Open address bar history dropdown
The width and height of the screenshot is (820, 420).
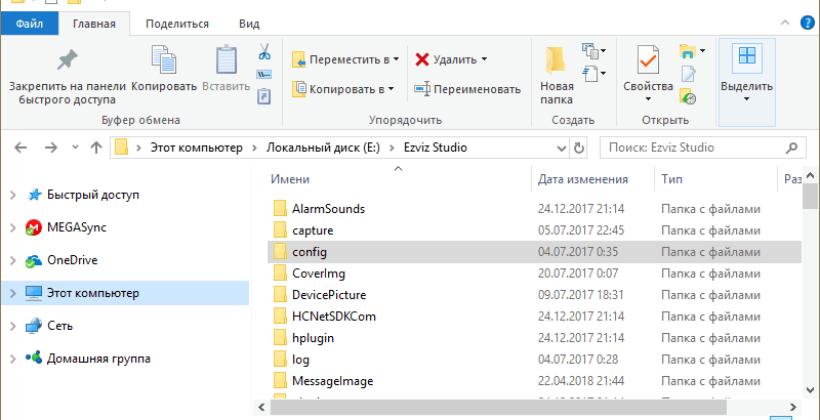tap(562, 147)
